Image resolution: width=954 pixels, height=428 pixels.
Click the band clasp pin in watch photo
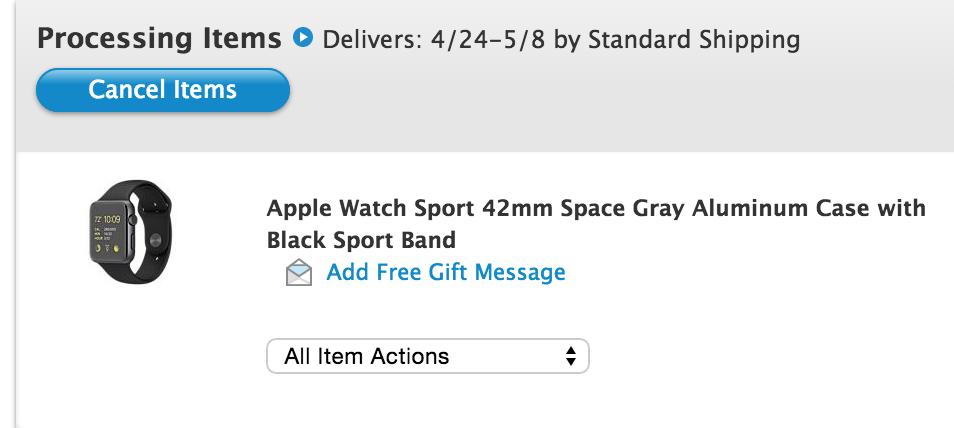[155, 239]
